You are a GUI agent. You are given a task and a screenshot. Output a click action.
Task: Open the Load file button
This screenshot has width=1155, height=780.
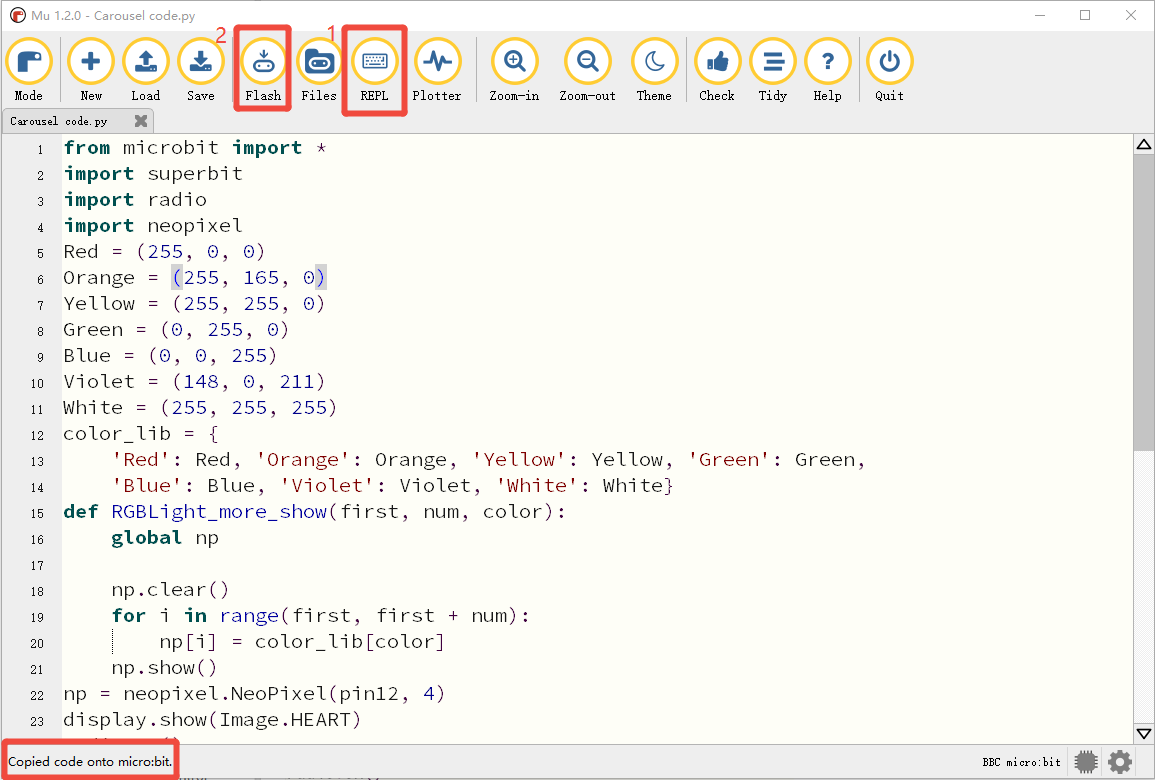(x=146, y=70)
